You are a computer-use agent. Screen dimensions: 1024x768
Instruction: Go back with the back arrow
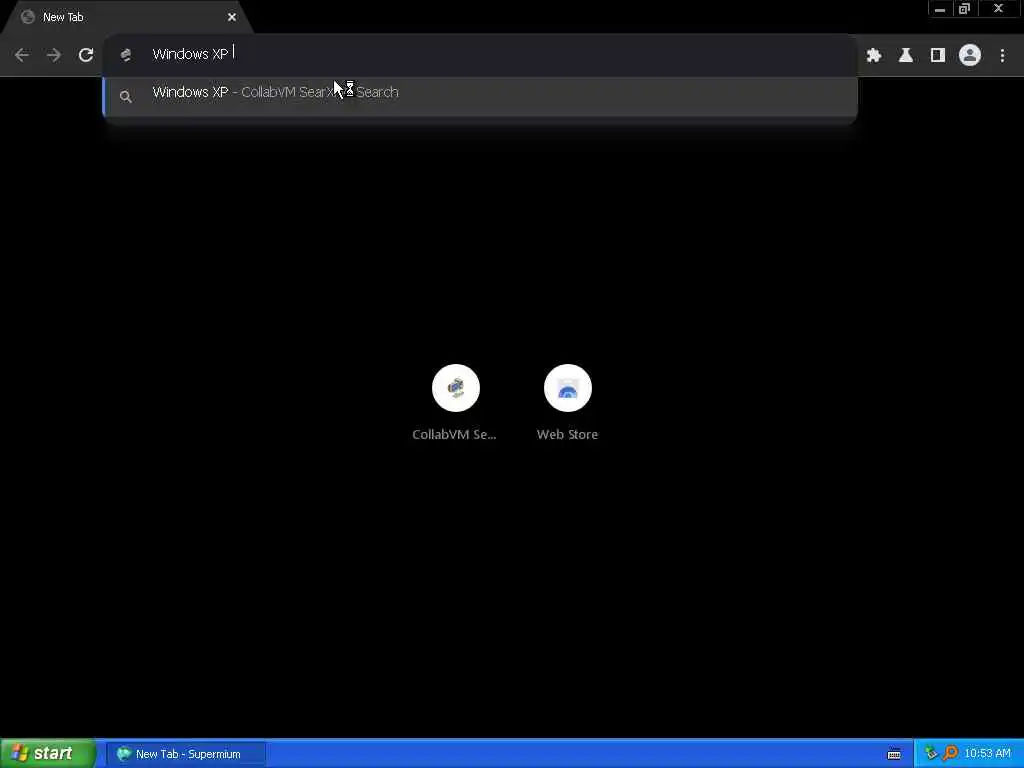(22, 56)
